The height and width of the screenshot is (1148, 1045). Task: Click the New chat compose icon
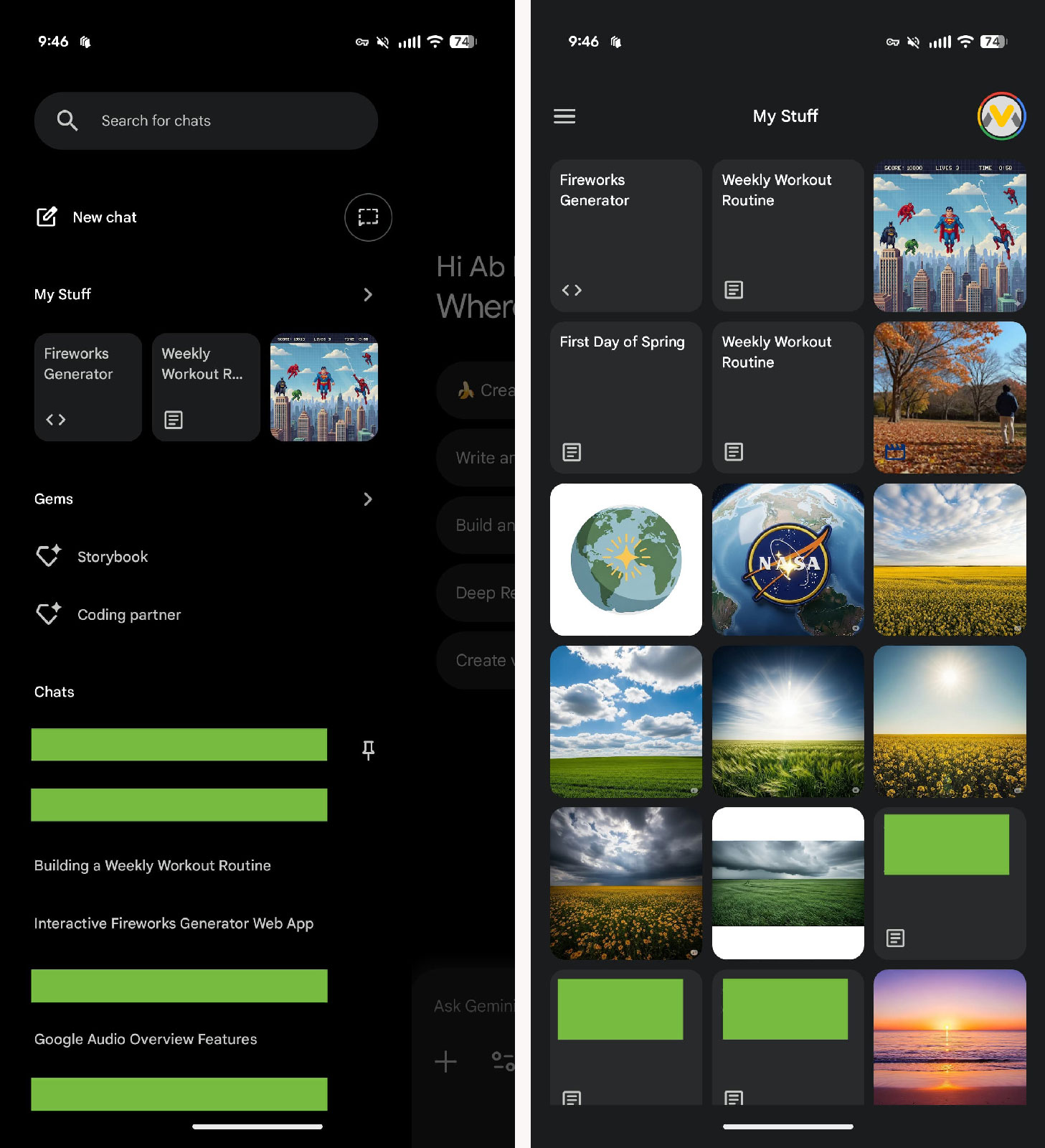tap(47, 217)
